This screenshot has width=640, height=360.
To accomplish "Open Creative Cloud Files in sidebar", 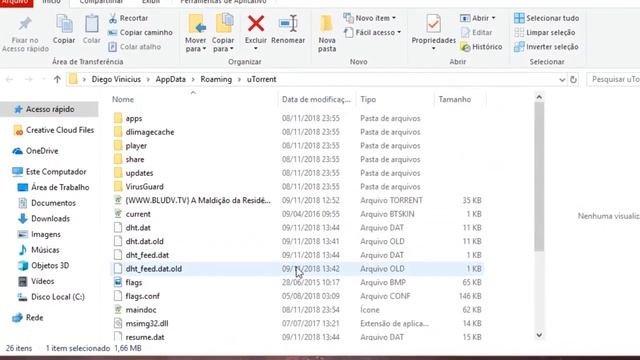I will (x=53, y=130).
